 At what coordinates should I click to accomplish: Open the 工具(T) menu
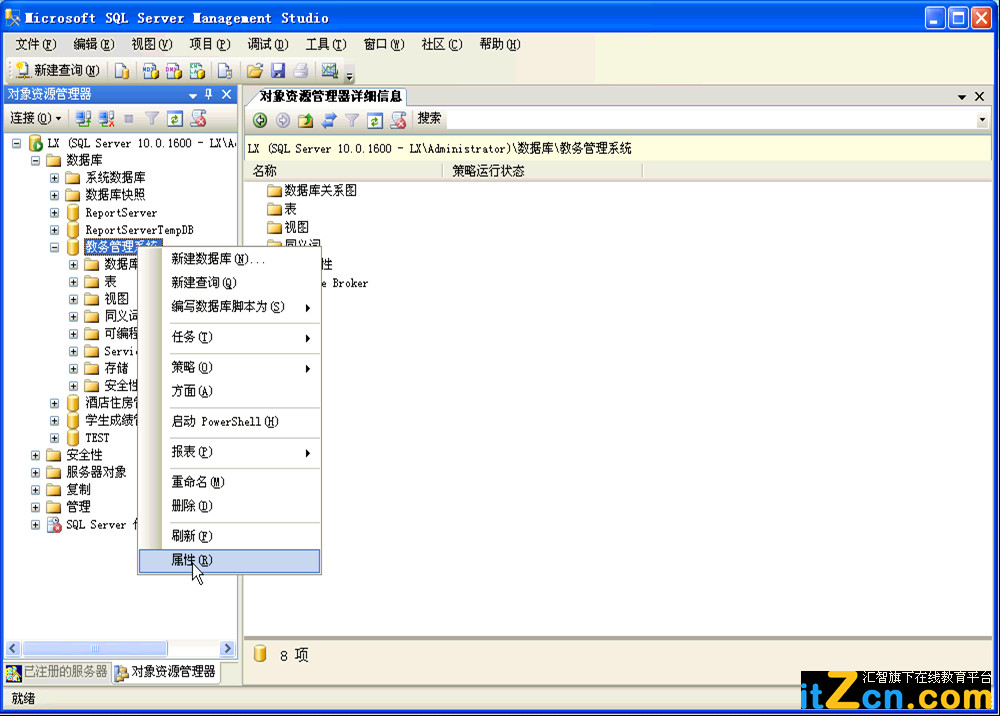(325, 44)
